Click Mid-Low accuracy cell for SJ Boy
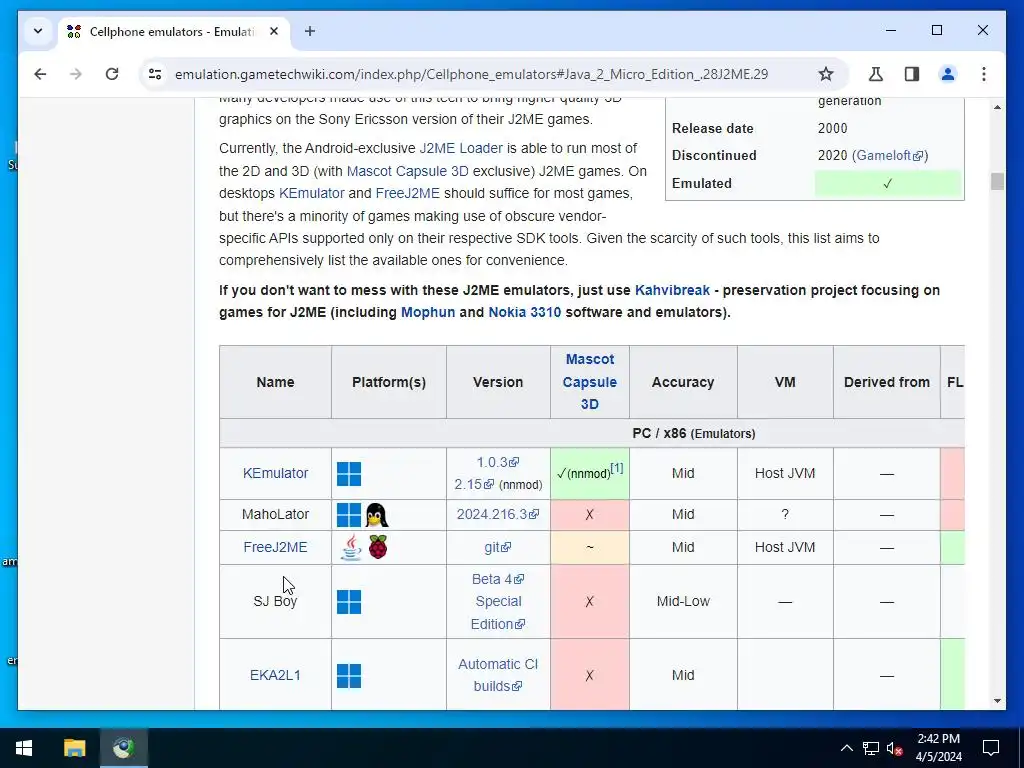The image size is (1024, 768). (x=683, y=601)
